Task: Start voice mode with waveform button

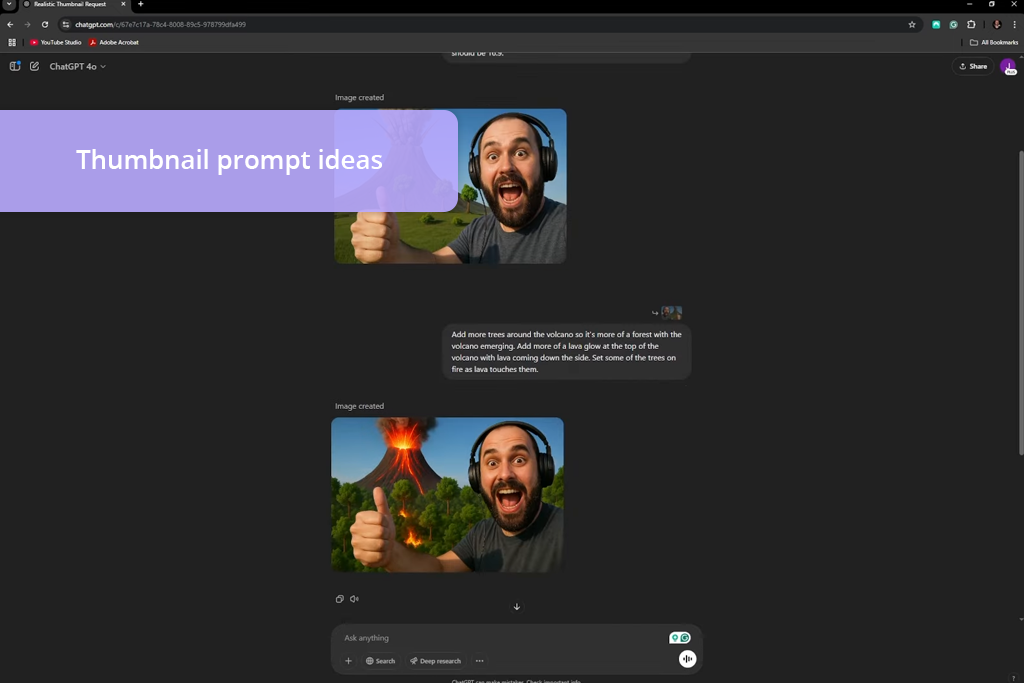Action: click(x=687, y=659)
